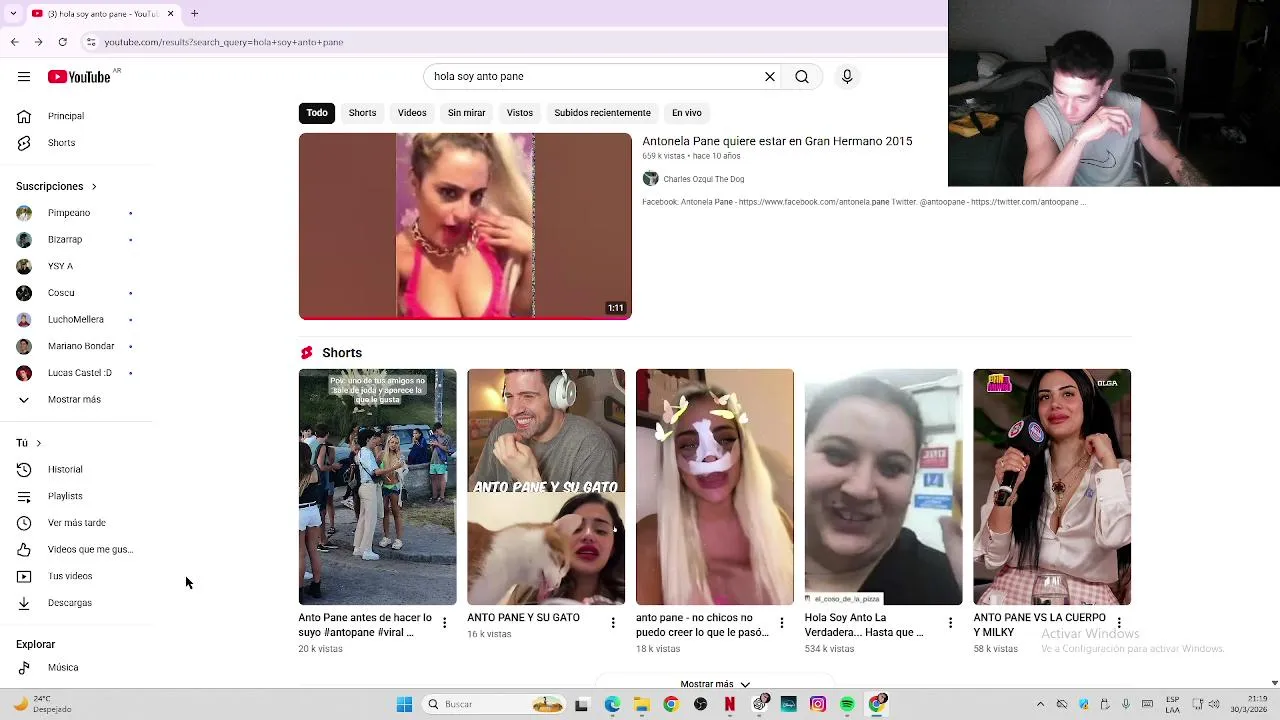Open Anto Pane antes de hacer lo suyo title

click(x=365, y=625)
